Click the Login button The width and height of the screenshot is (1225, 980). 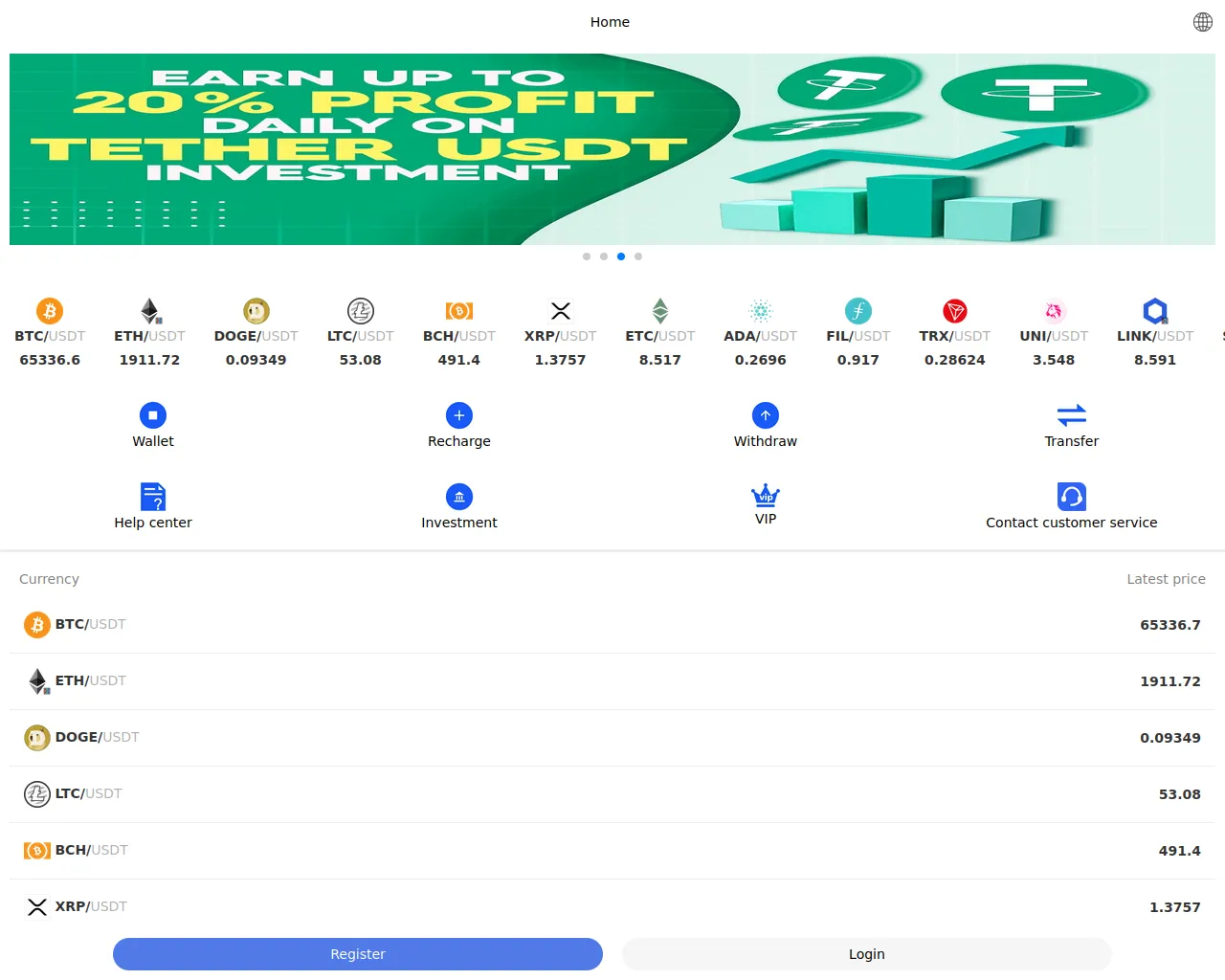pyautogui.click(x=866, y=954)
